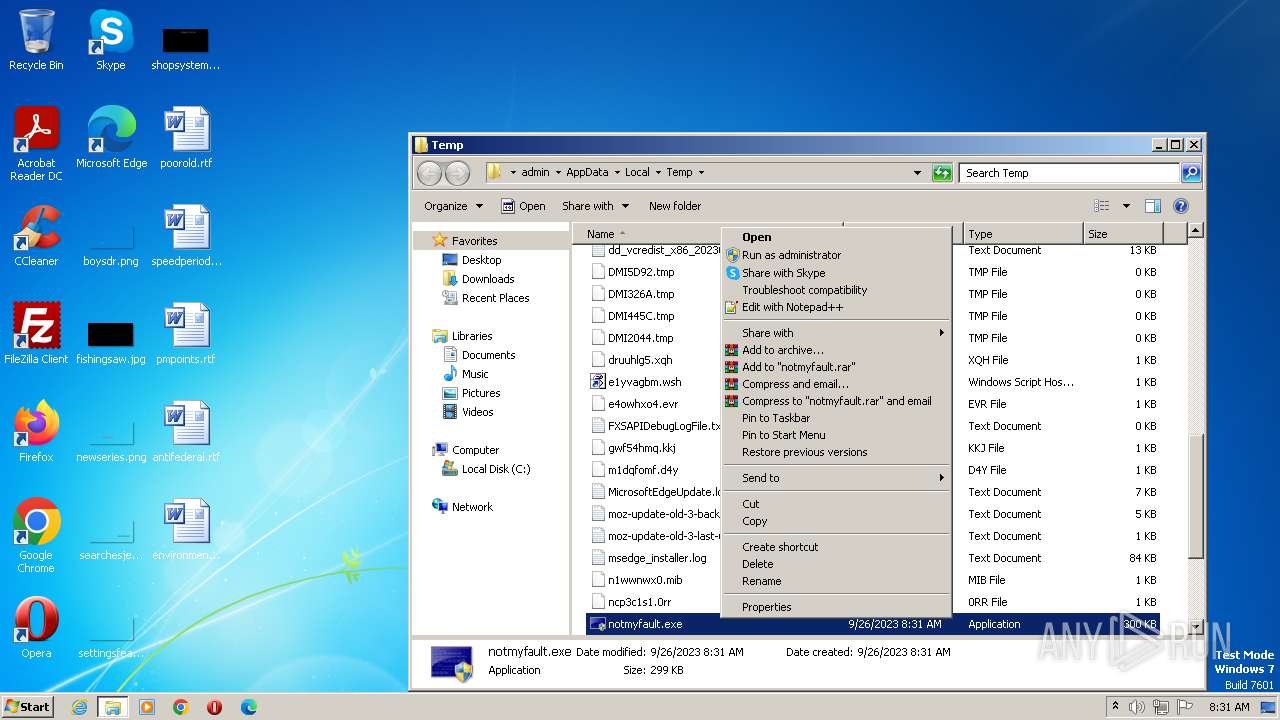Click the Open toolbar button

pos(523,206)
